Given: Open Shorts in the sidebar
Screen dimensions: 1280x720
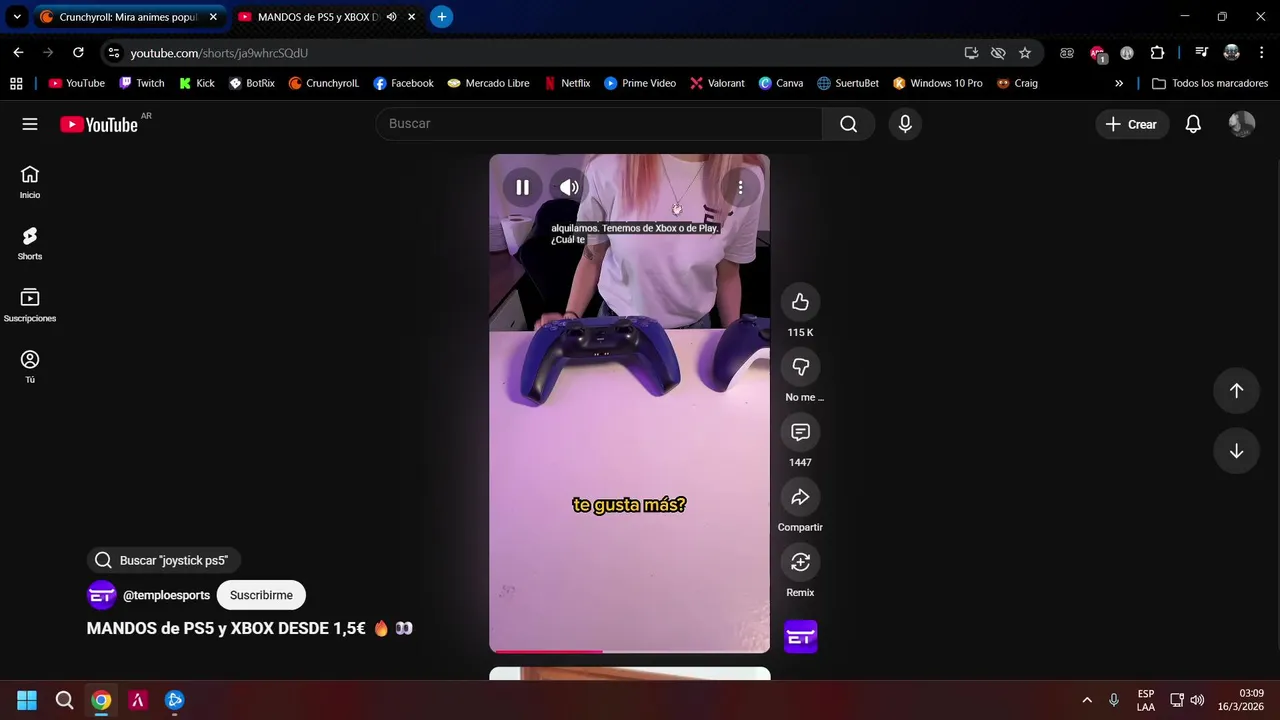Looking at the screenshot, I should pos(30,243).
